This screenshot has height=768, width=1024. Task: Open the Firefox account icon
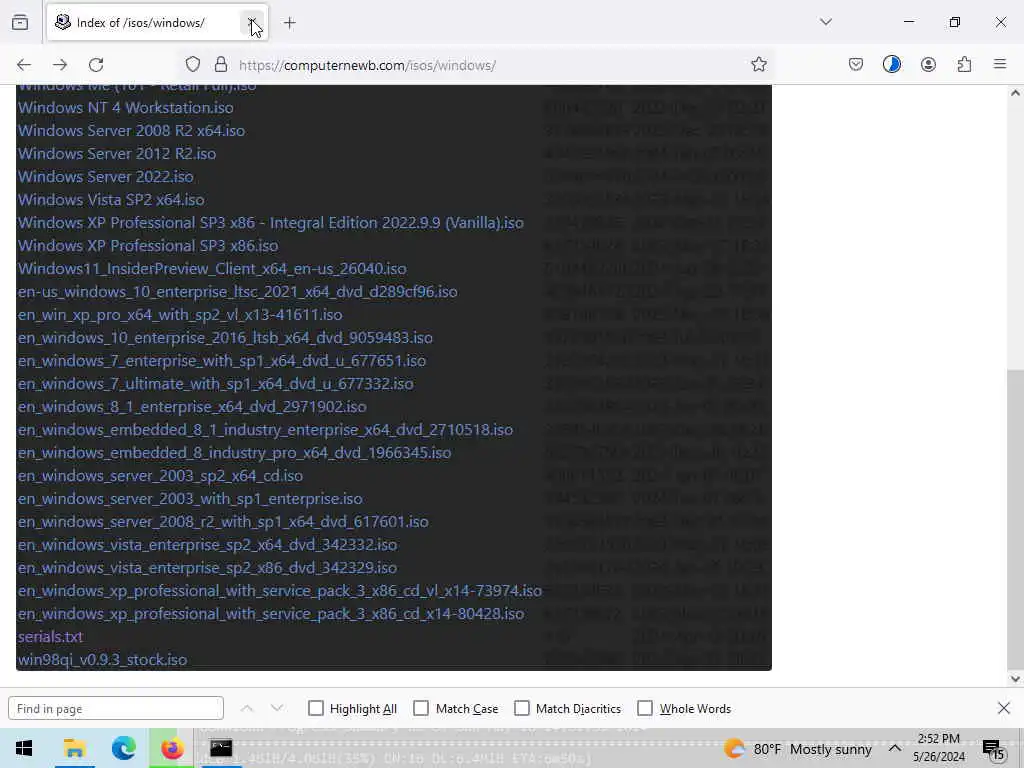click(928, 65)
